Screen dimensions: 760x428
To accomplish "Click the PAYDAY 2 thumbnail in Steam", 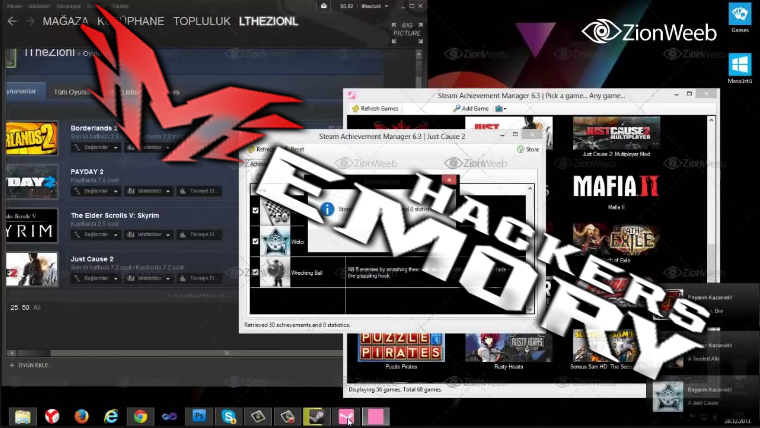I will [32, 182].
